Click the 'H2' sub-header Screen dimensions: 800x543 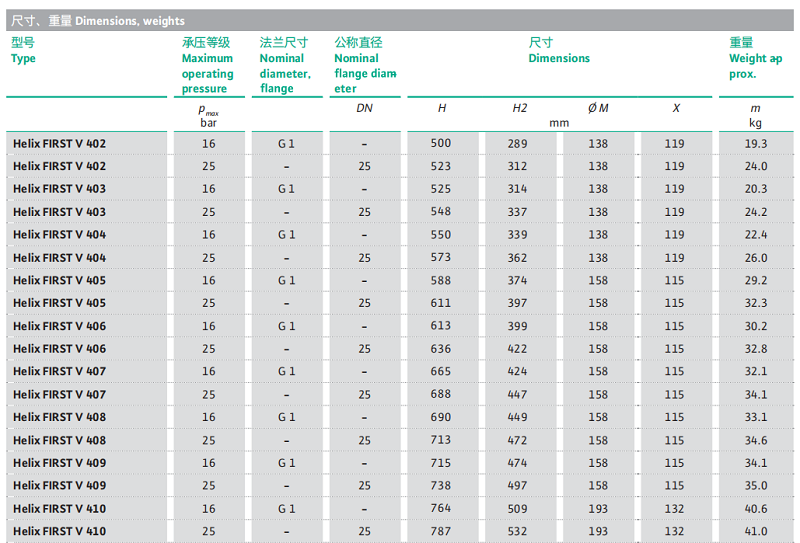519,108
